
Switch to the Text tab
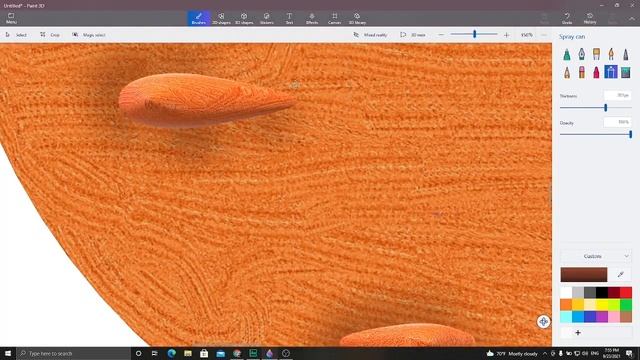(x=289, y=18)
